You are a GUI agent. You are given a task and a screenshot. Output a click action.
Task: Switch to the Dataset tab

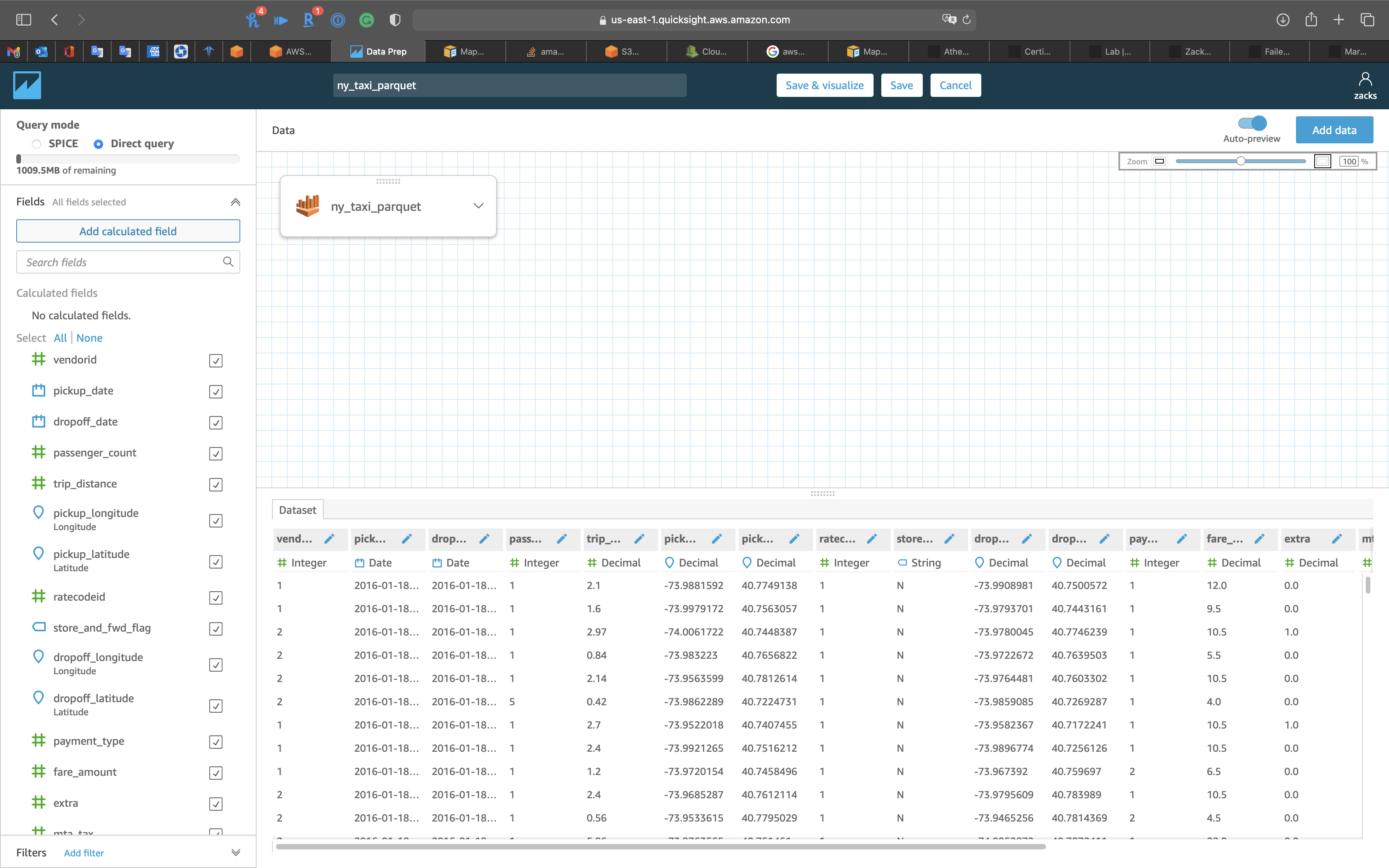click(297, 510)
